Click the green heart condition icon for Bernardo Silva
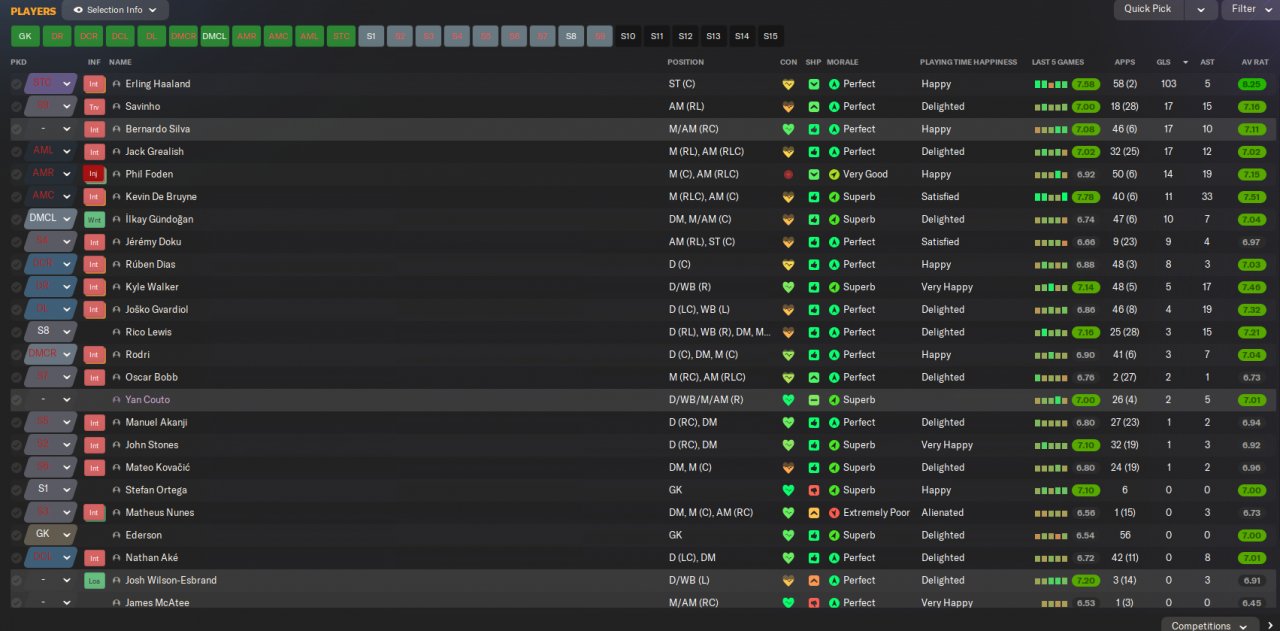 788,129
